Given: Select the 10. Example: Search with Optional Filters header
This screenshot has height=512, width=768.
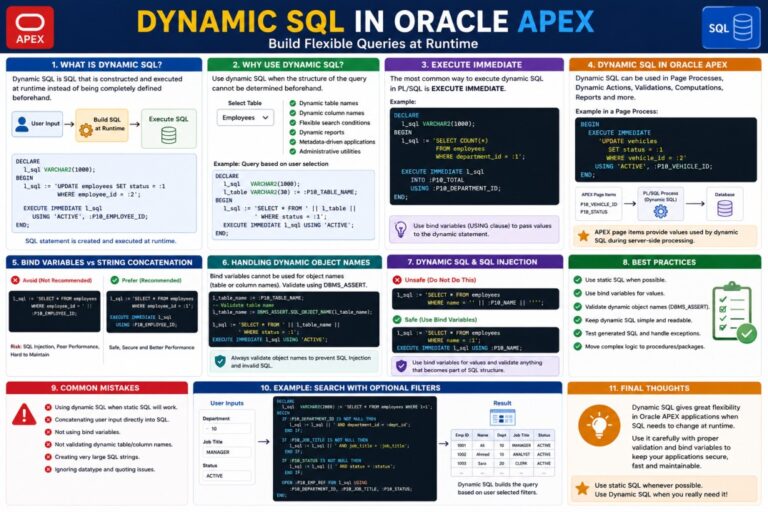Looking at the screenshot, I should click(378, 388).
